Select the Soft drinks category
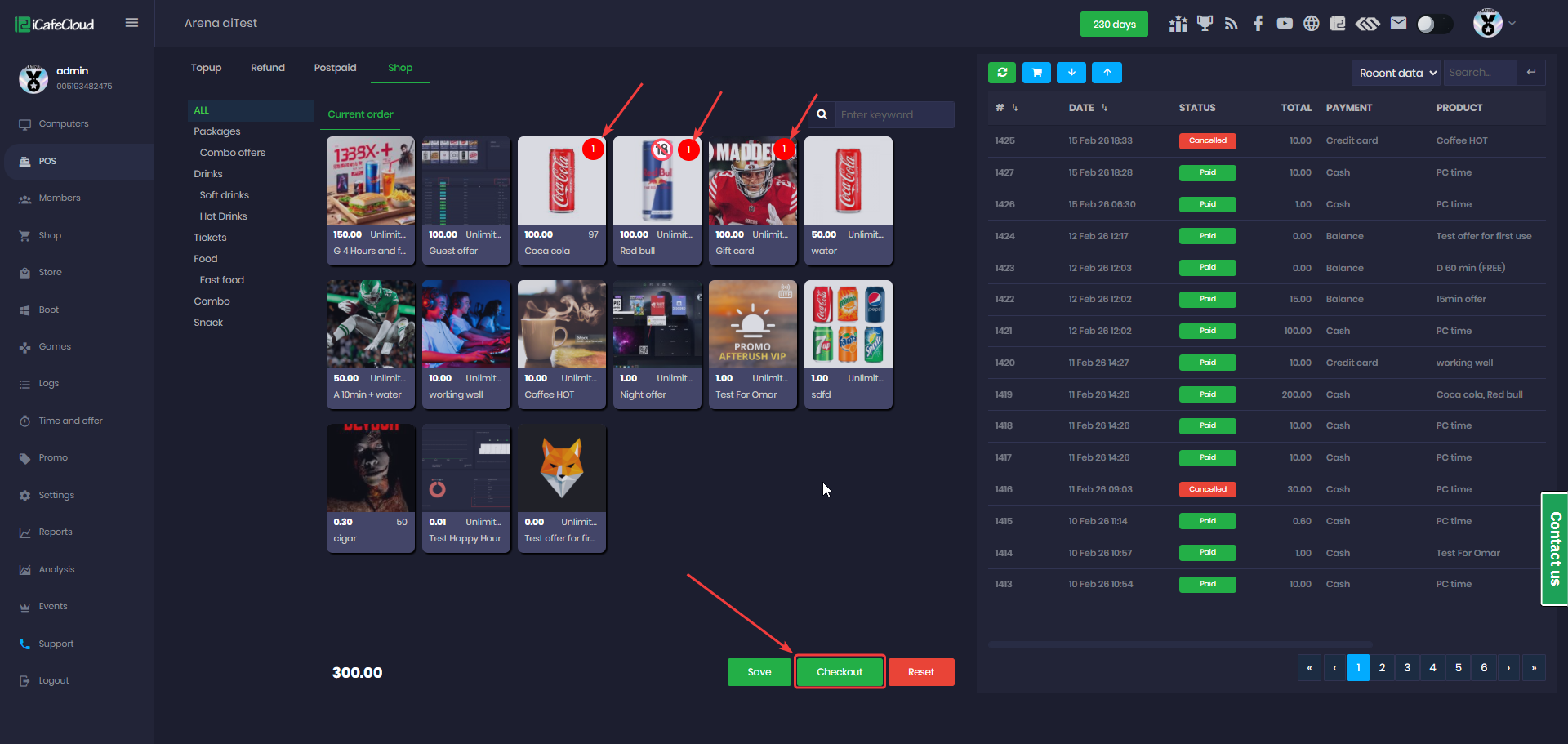The height and width of the screenshot is (744, 1568). [x=225, y=195]
